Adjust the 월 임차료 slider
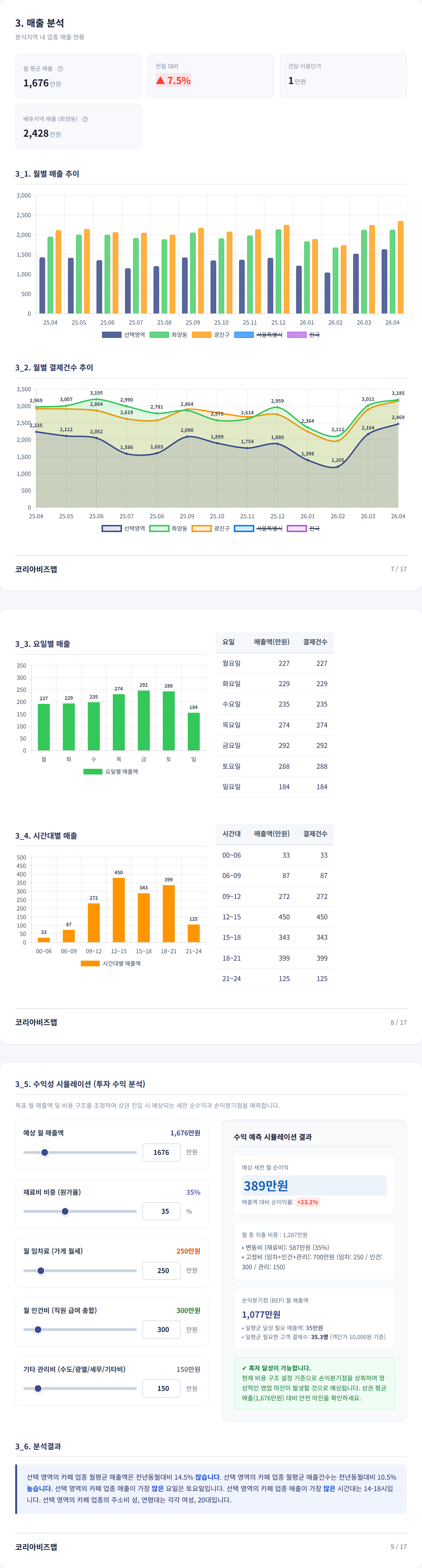Viewport: 422px width, 1568px height. 80,1270
